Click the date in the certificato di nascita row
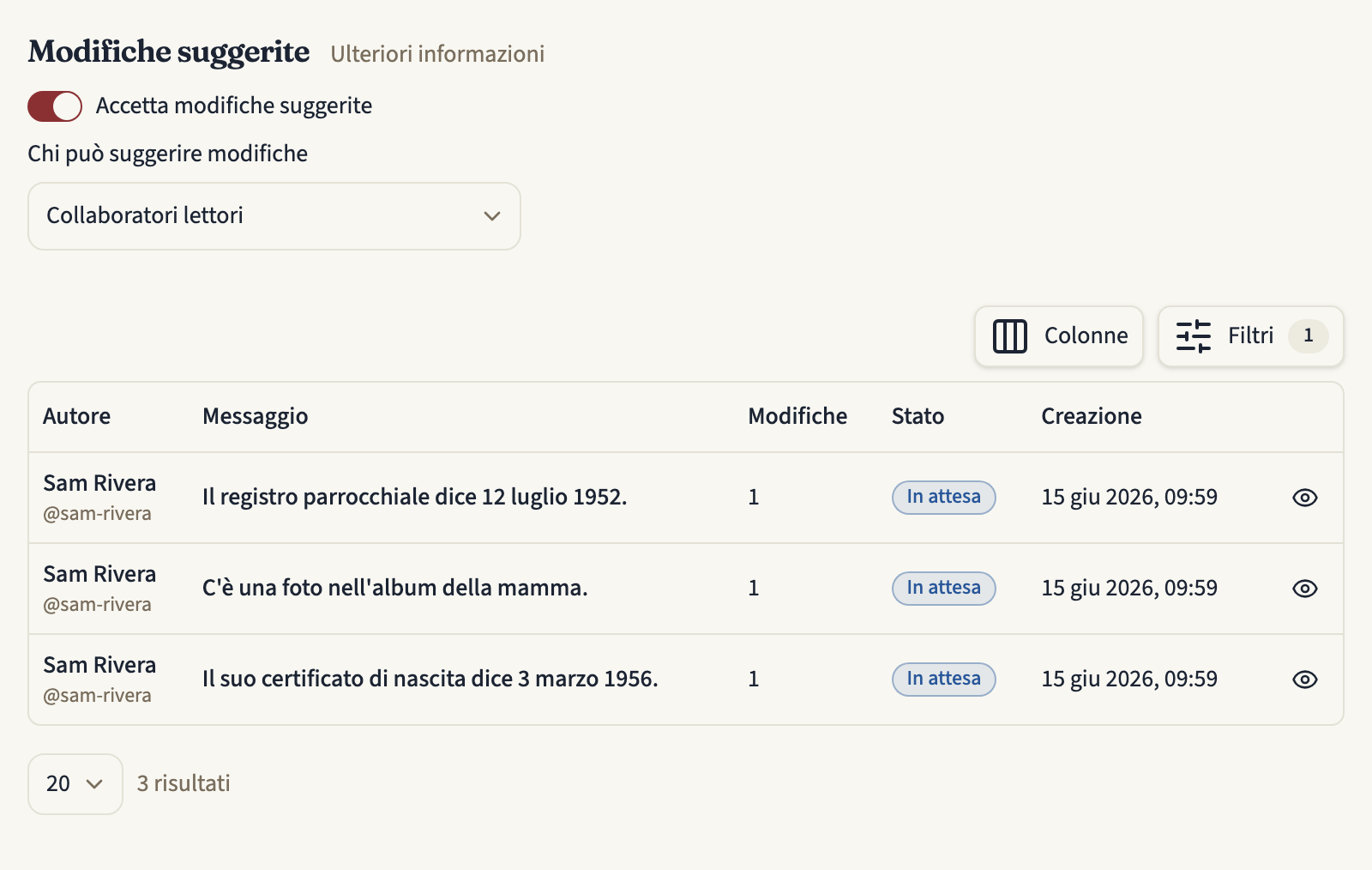The image size is (1372, 870). coord(1129,680)
